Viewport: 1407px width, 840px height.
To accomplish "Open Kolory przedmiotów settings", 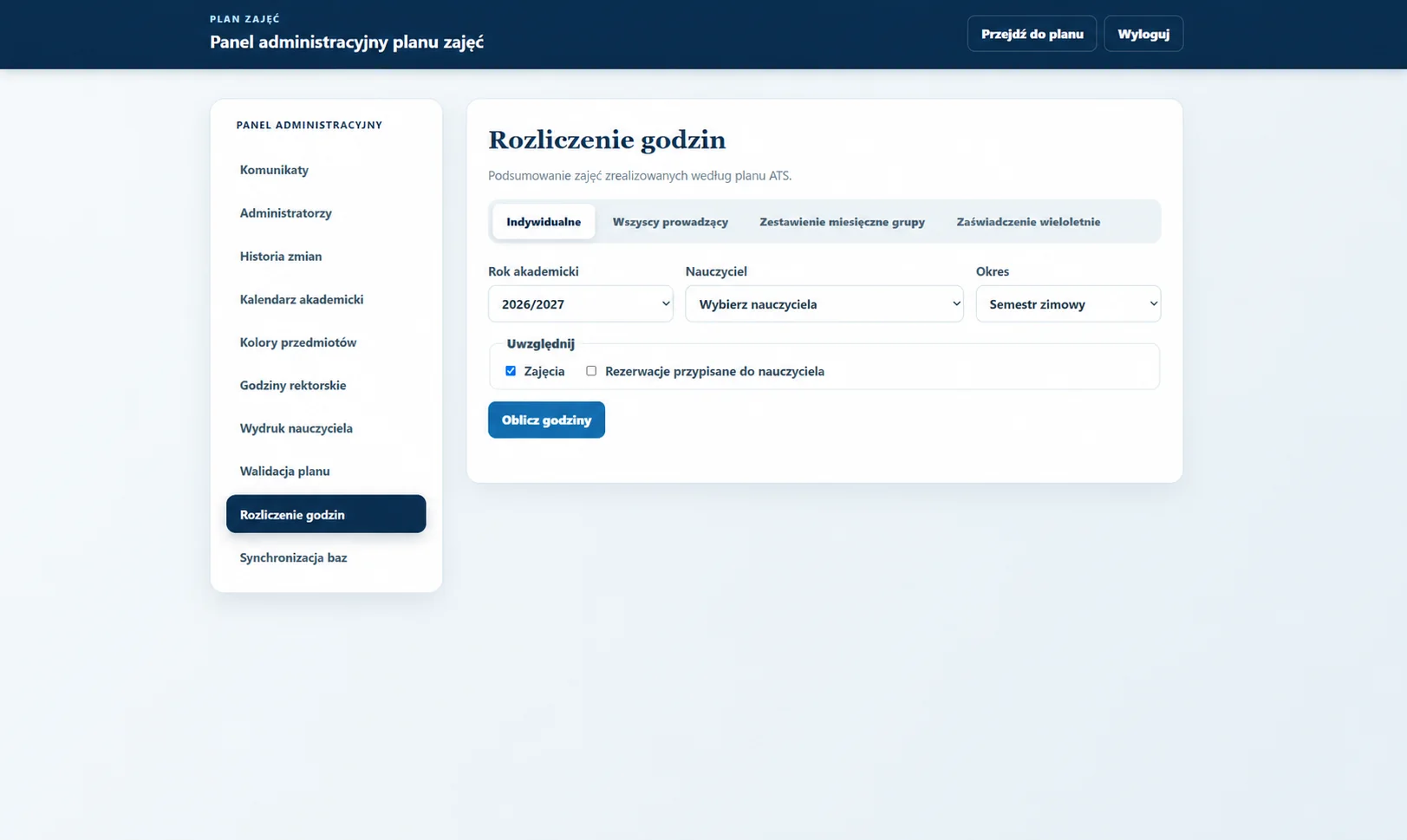I will (326, 342).
